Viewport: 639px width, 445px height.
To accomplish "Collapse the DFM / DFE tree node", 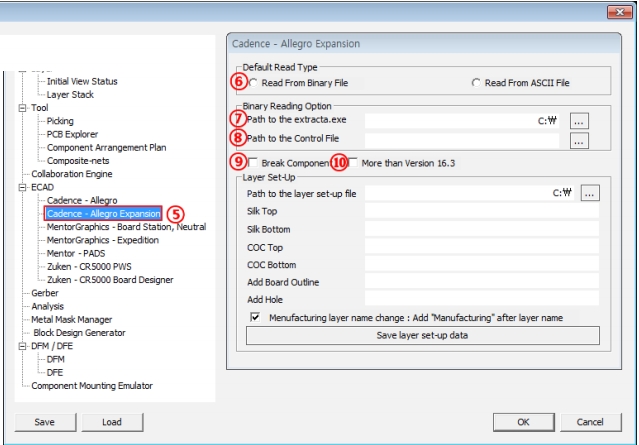I will [22, 346].
